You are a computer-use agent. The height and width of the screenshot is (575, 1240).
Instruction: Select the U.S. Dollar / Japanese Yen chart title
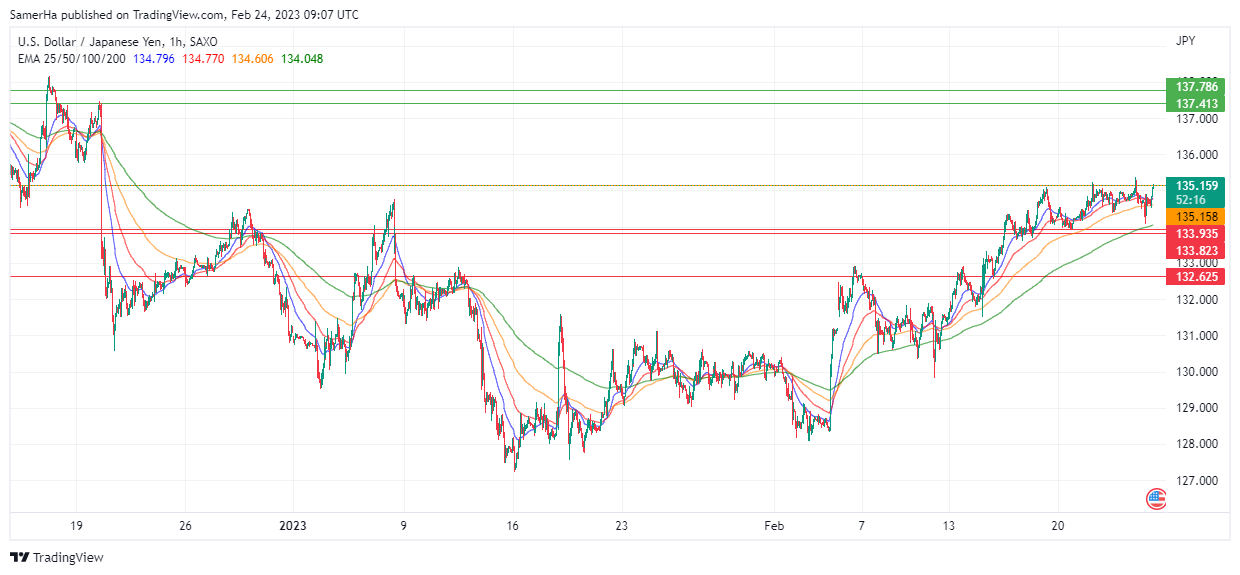pos(117,42)
